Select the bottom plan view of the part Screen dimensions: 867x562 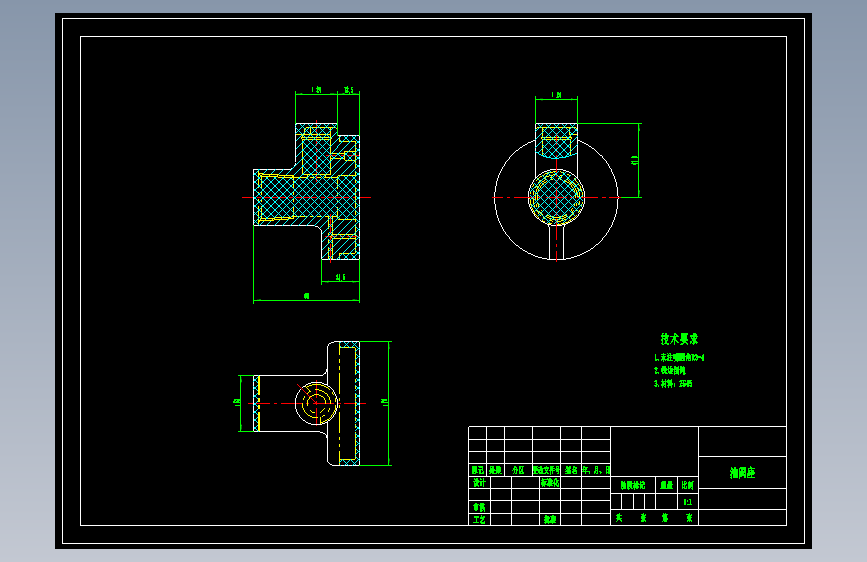[x=307, y=403]
